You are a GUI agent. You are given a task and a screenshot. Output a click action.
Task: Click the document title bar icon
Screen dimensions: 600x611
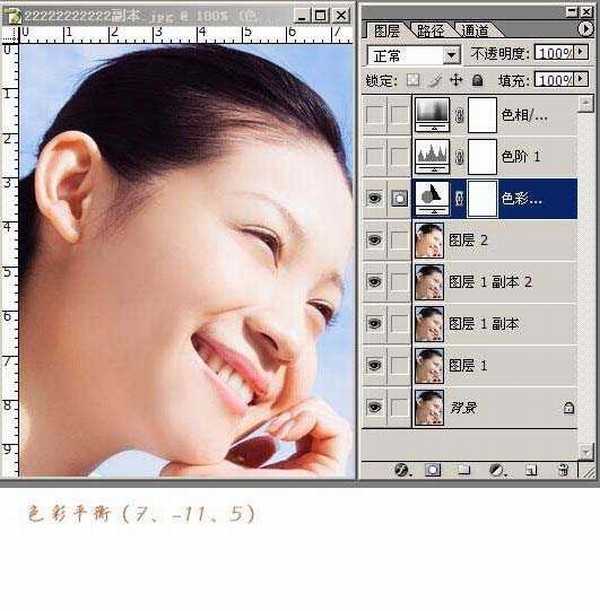12,16
